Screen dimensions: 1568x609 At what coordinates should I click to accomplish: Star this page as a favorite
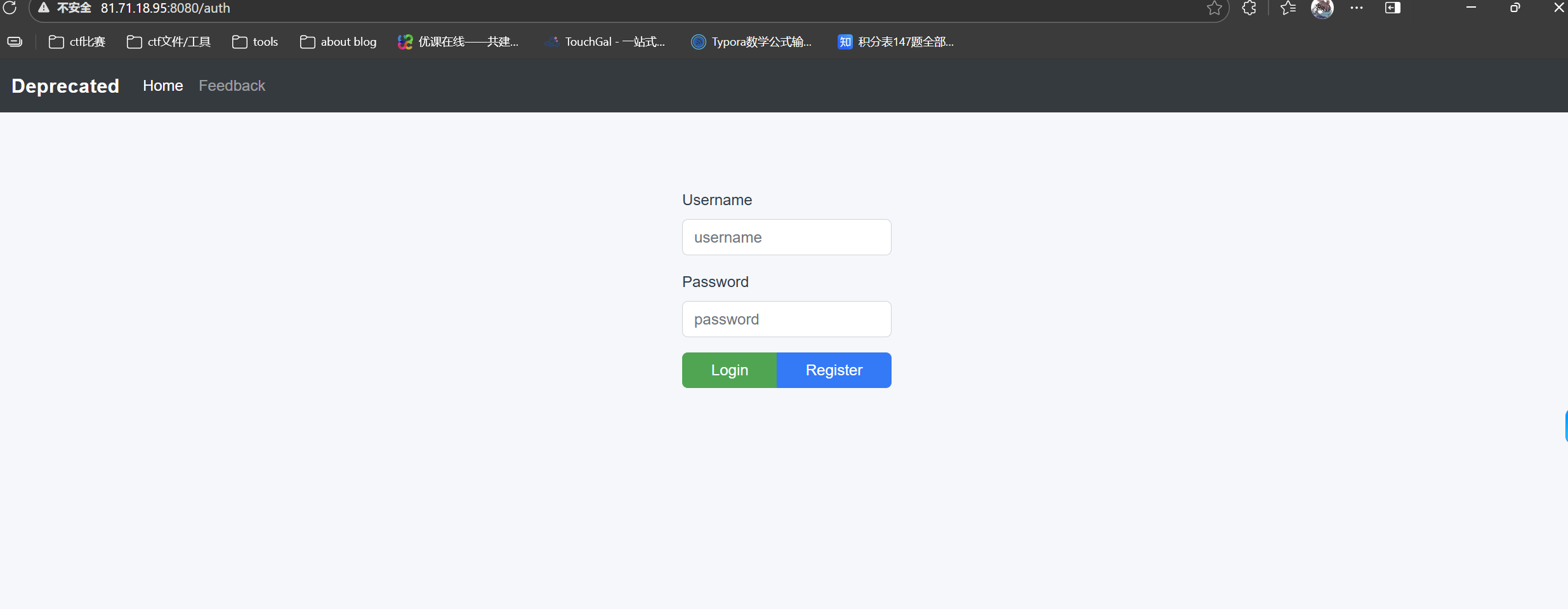tap(1215, 8)
